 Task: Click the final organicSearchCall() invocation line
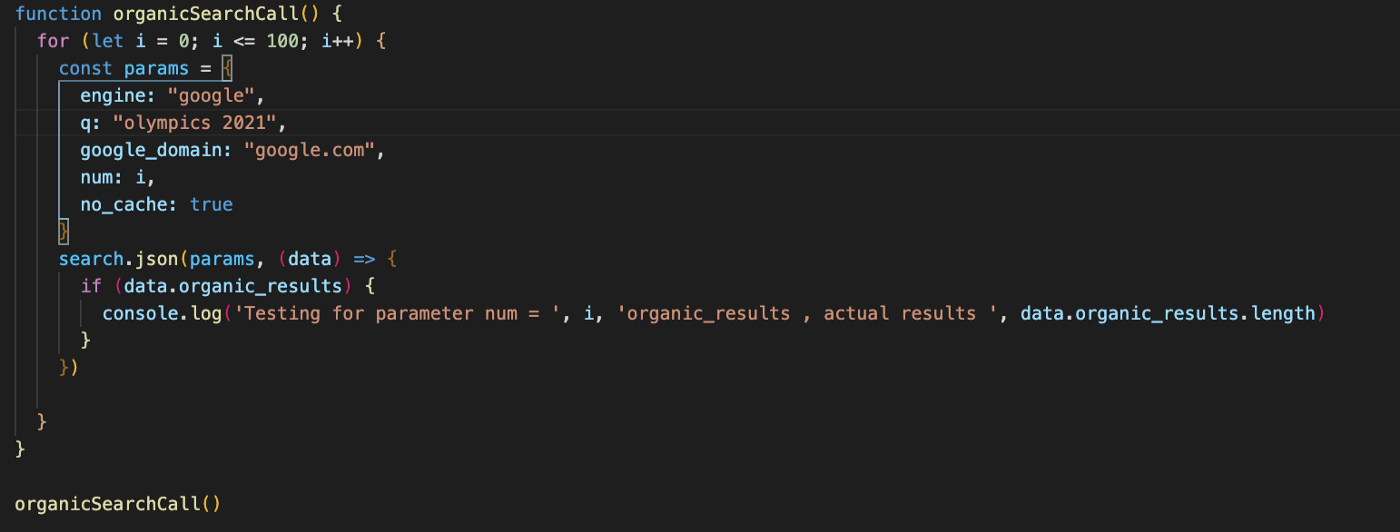[118, 504]
